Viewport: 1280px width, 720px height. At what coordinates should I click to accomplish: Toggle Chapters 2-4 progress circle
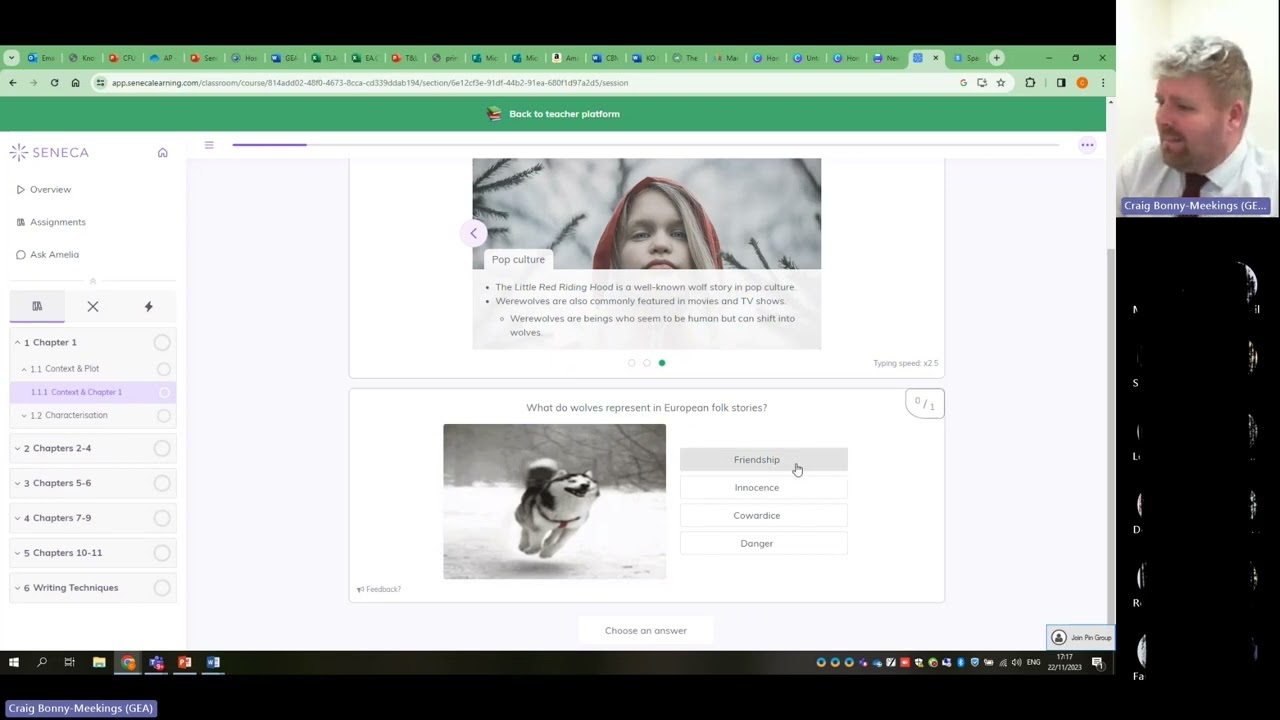[x=162, y=448]
